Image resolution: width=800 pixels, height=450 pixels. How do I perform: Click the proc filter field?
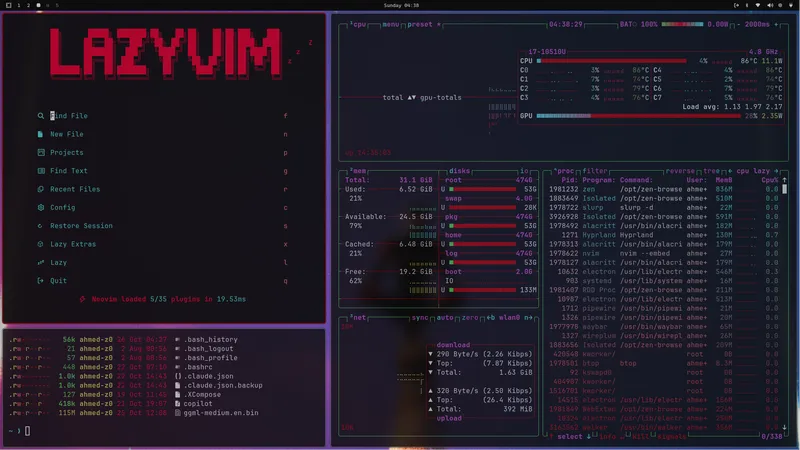coord(595,171)
